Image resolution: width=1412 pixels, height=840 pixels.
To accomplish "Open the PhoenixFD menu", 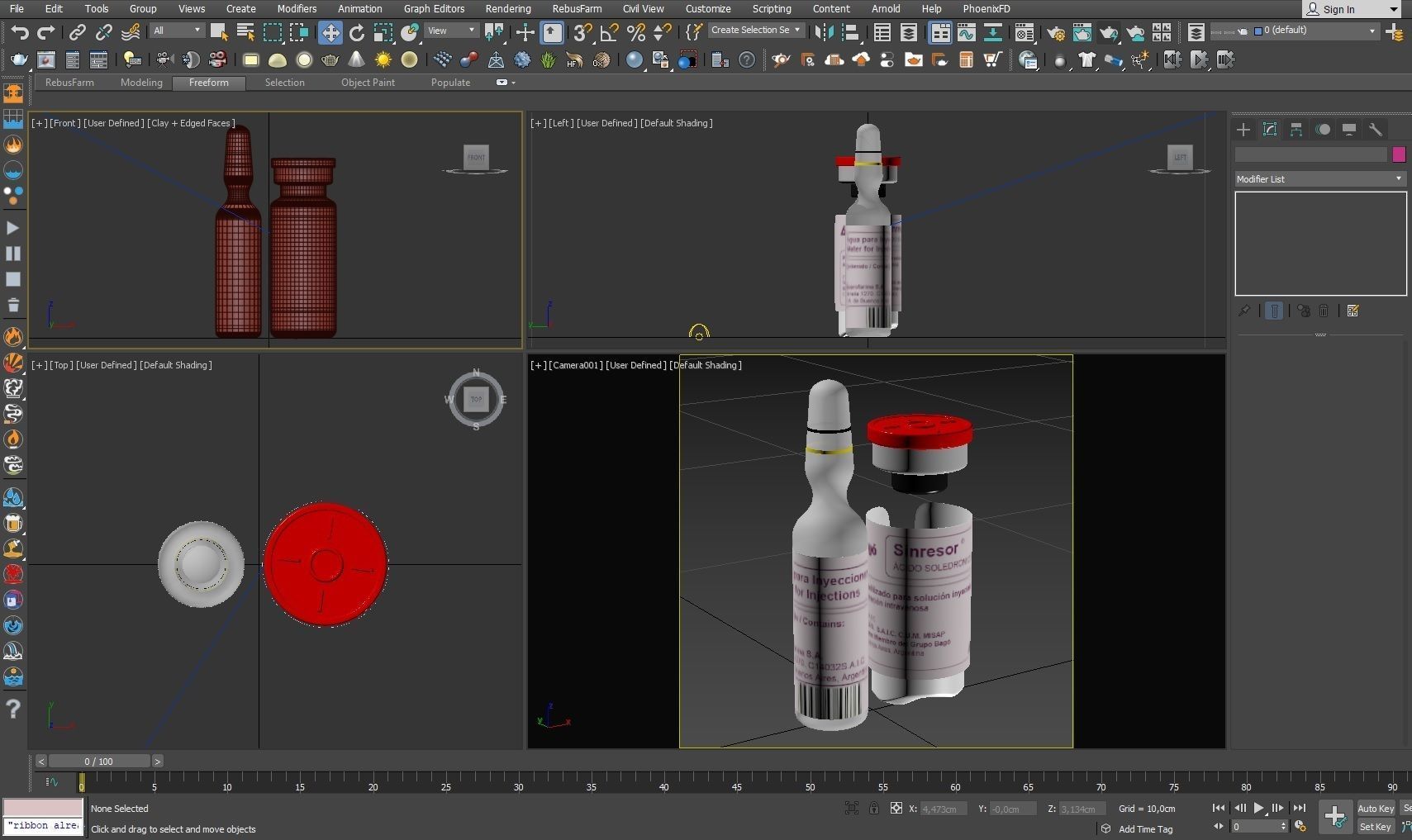I will 986,9.
